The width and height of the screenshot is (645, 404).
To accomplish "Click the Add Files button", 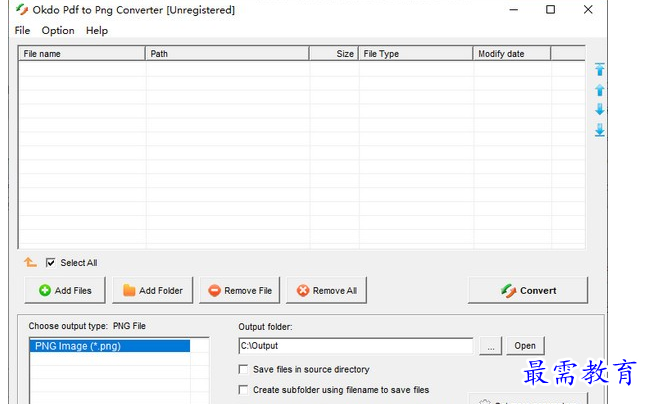I will coord(65,290).
